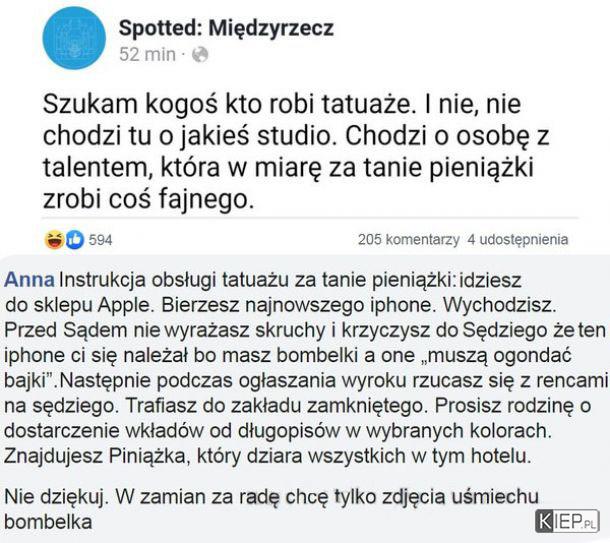610x543 pixels.
Task: Click the 52 min post timestamp
Action: [x=147, y=54]
